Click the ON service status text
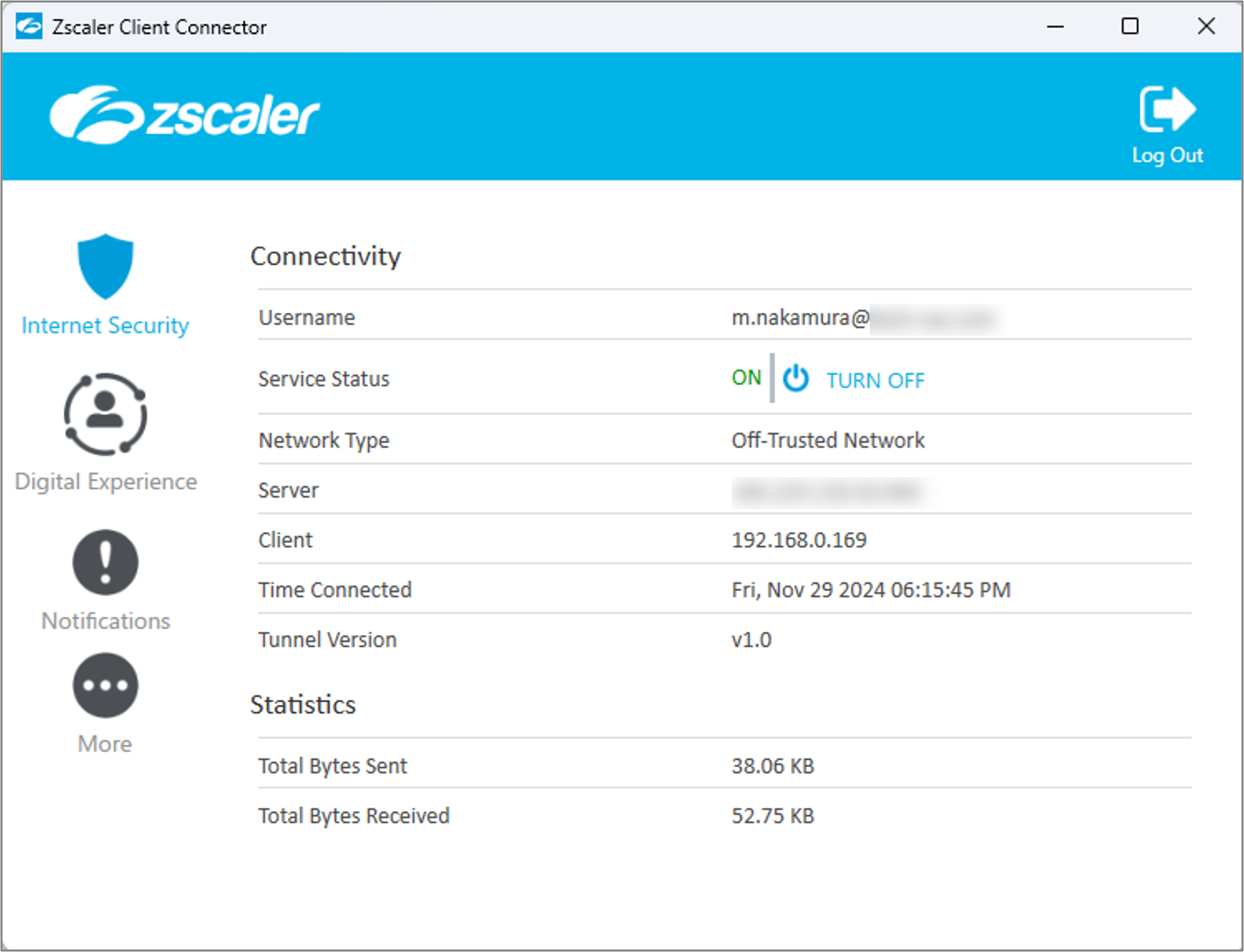This screenshot has width=1244, height=952. click(x=747, y=377)
